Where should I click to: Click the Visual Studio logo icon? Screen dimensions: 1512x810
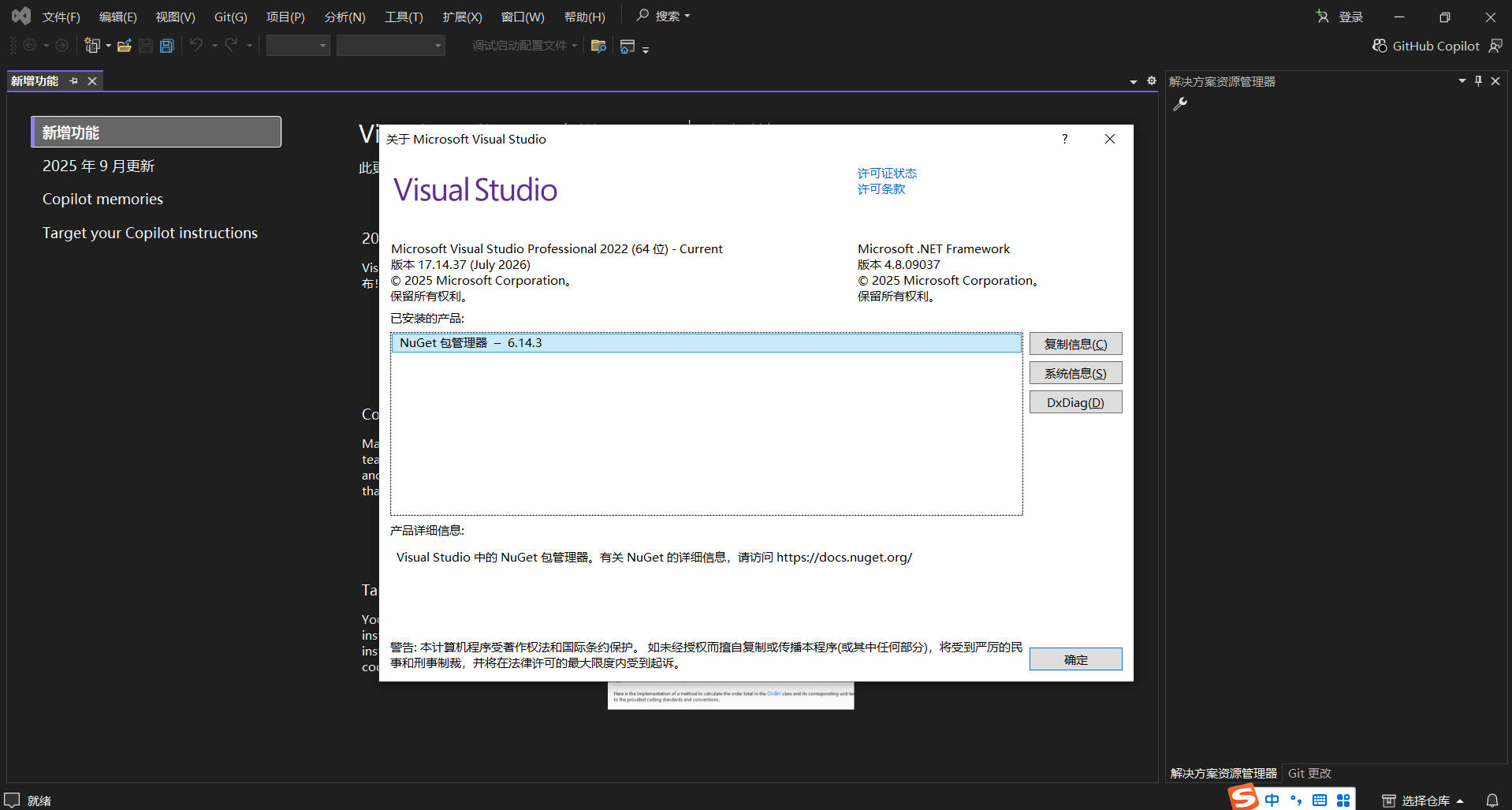click(x=21, y=16)
